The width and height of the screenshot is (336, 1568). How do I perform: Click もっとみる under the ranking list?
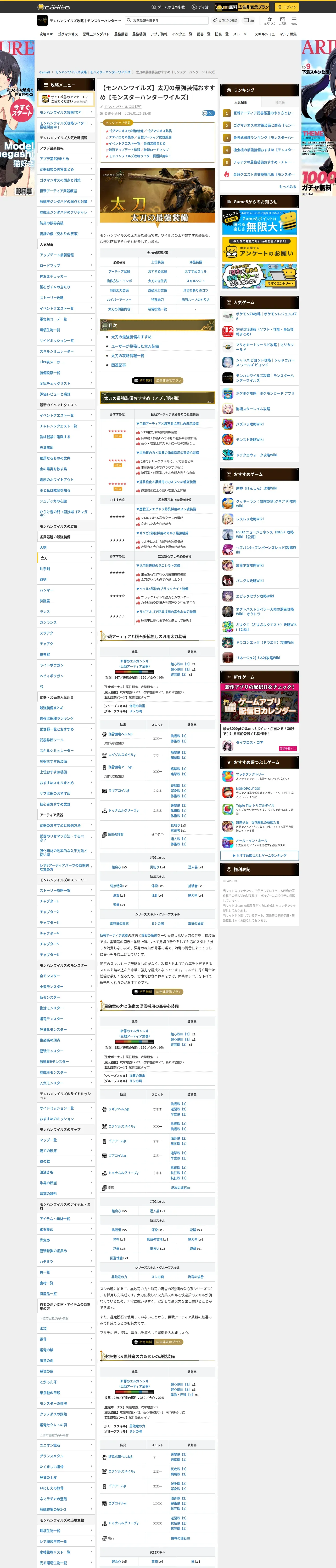[287, 186]
